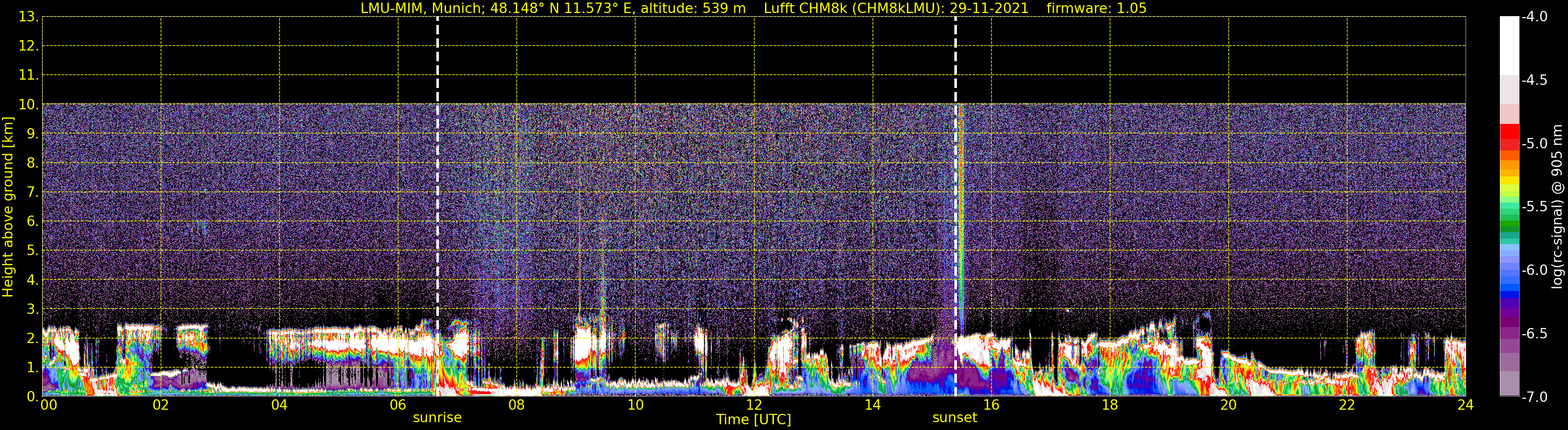Screen dimensions: 1568x430
Task: Click the y-axis tick label '11.'
Action: point(28,75)
